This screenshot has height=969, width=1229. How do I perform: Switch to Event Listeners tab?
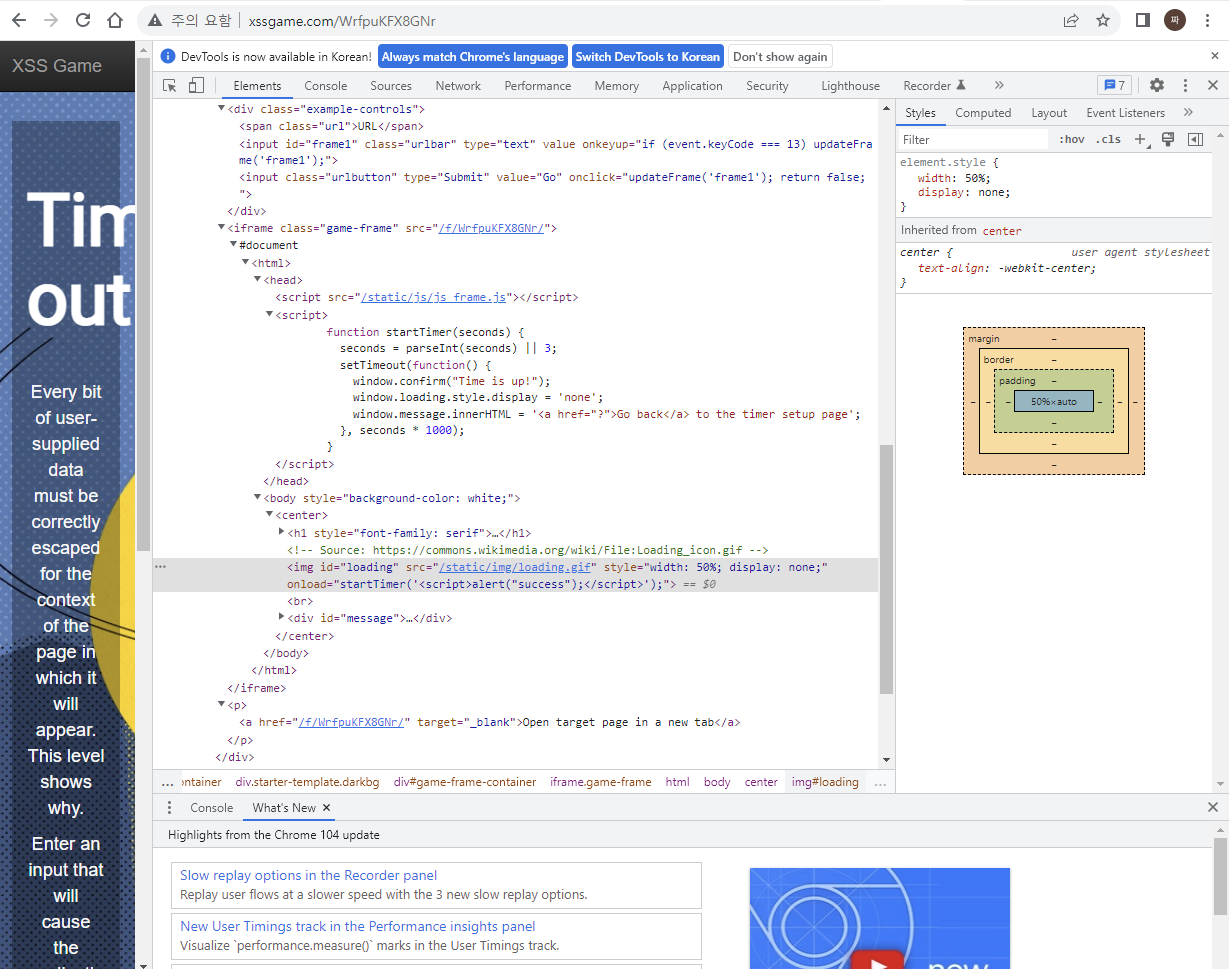(x=1126, y=113)
